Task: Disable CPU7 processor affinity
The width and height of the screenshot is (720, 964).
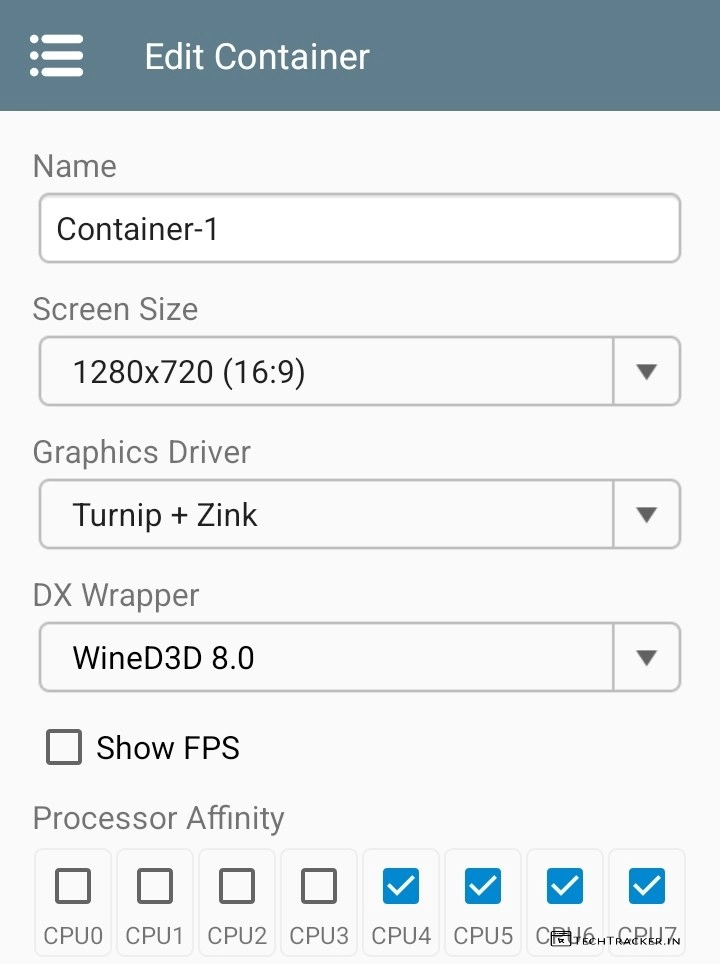Action: pos(647,886)
